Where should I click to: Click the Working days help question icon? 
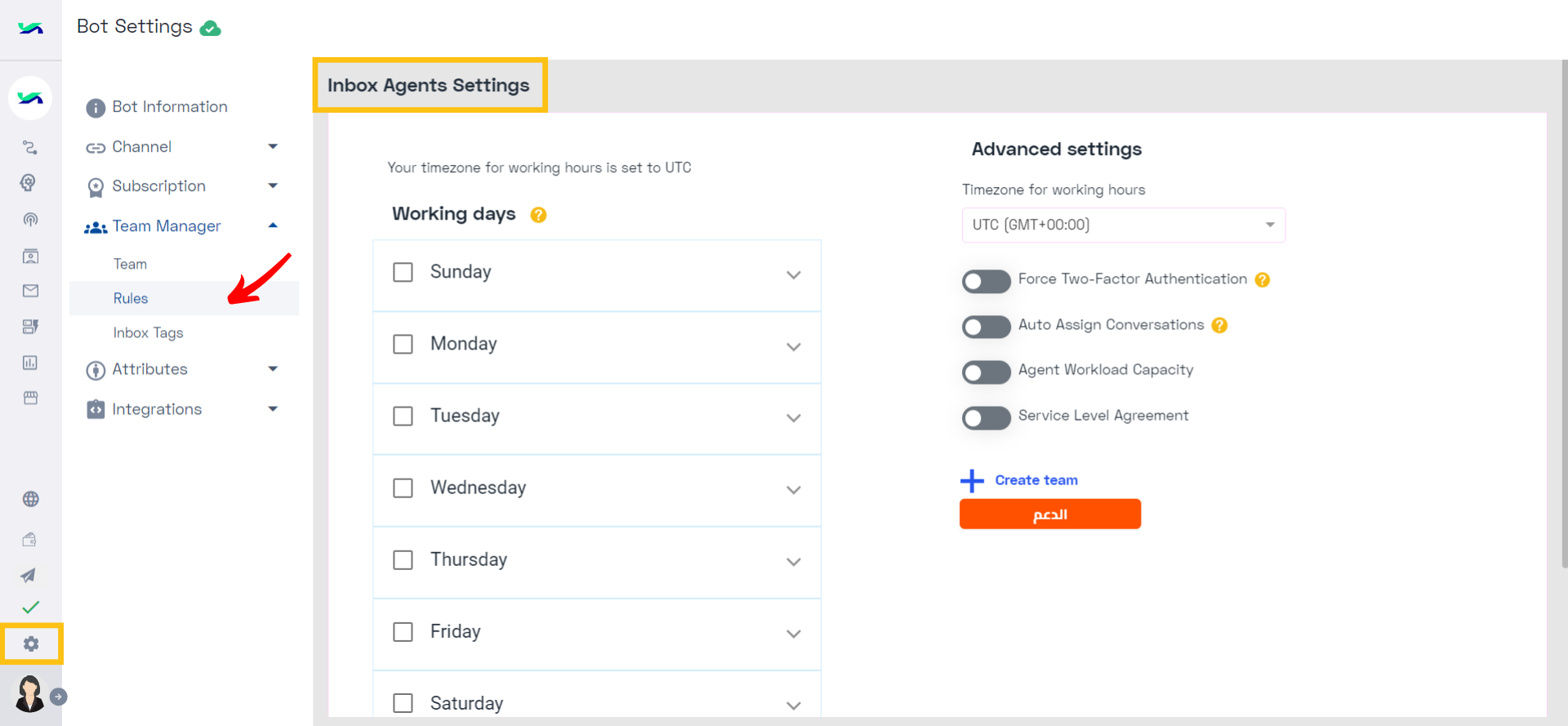pyautogui.click(x=538, y=215)
